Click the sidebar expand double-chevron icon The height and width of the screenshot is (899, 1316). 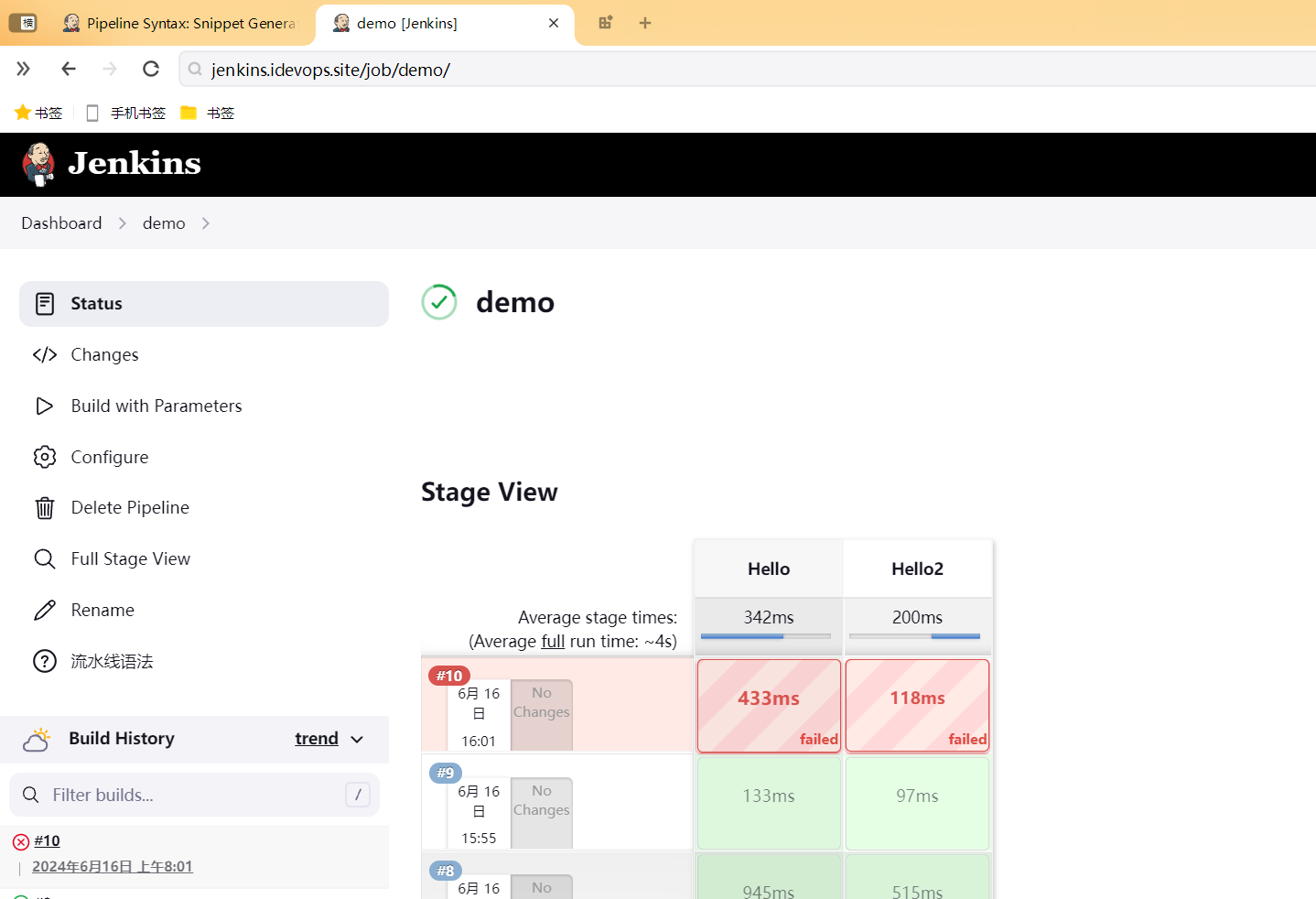[24, 69]
